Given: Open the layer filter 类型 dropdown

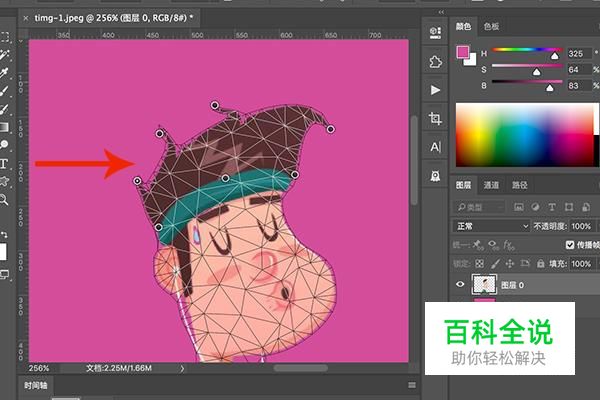Looking at the screenshot, I should pyautogui.click(x=479, y=207).
